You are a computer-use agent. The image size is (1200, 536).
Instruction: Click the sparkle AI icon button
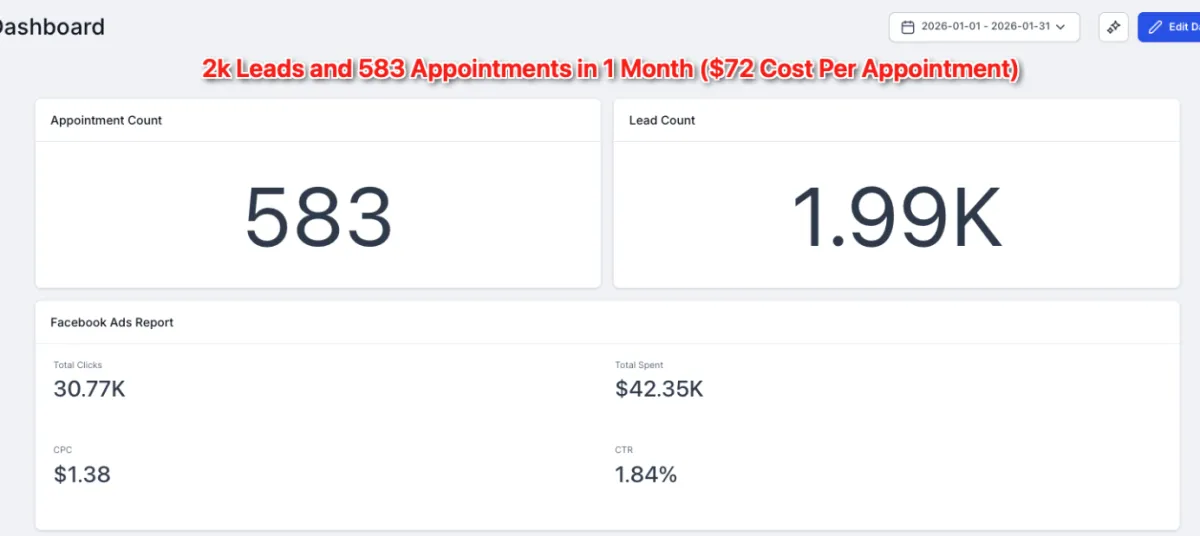pos(1113,27)
